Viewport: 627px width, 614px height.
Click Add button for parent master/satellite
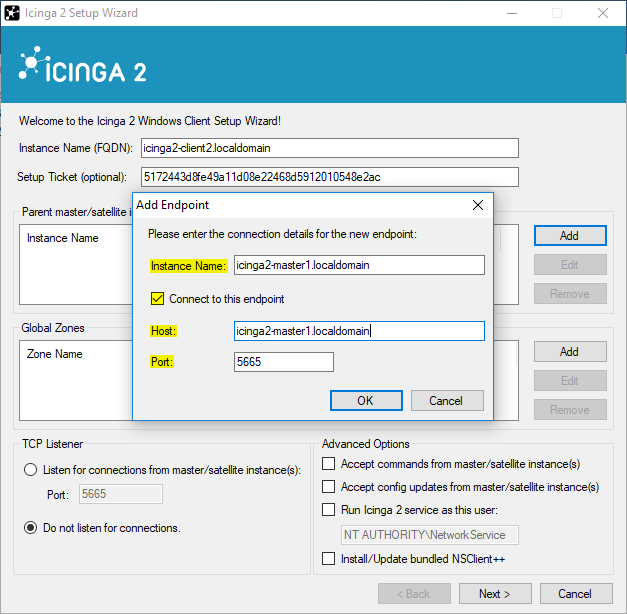coord(570,236)
